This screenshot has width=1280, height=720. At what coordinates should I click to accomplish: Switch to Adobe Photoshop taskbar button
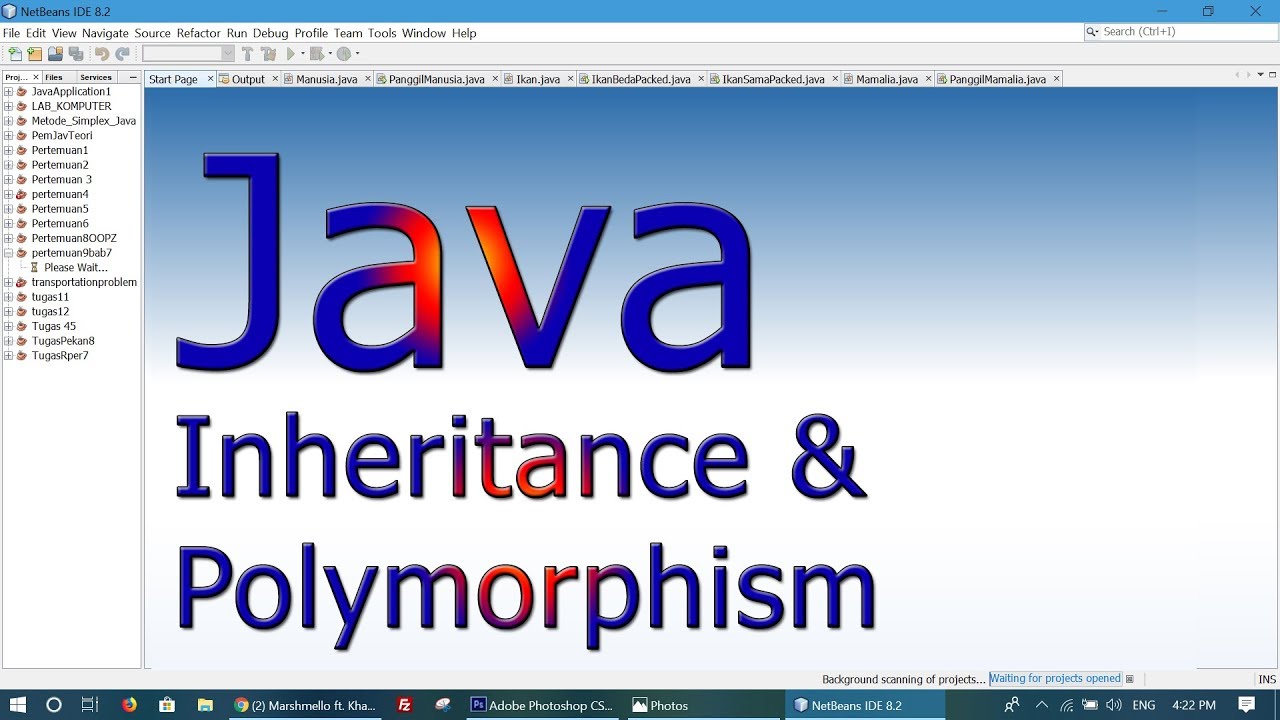pos(542,705)
